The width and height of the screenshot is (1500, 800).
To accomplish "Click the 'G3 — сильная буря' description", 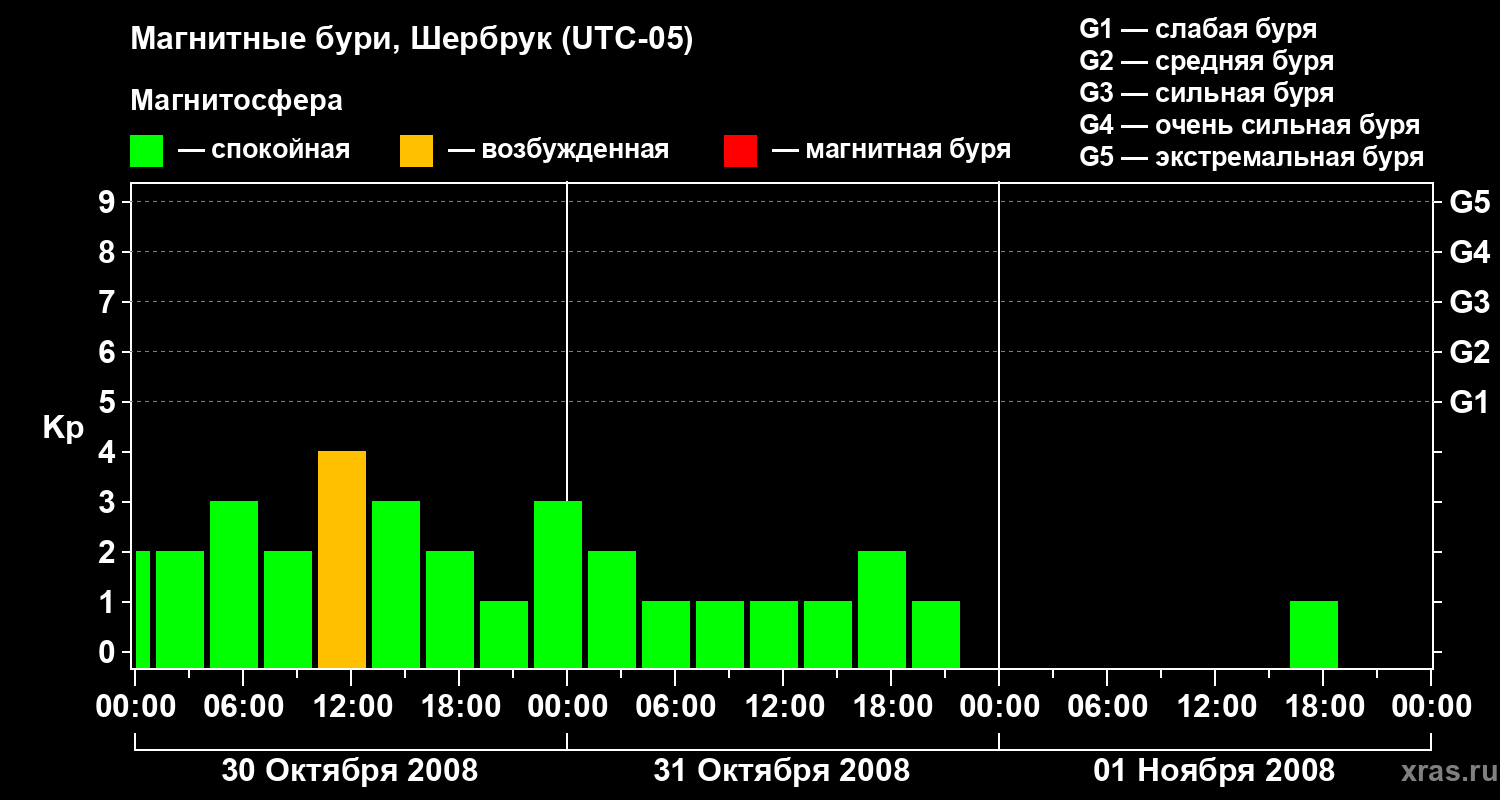I will click(1206, 93).
